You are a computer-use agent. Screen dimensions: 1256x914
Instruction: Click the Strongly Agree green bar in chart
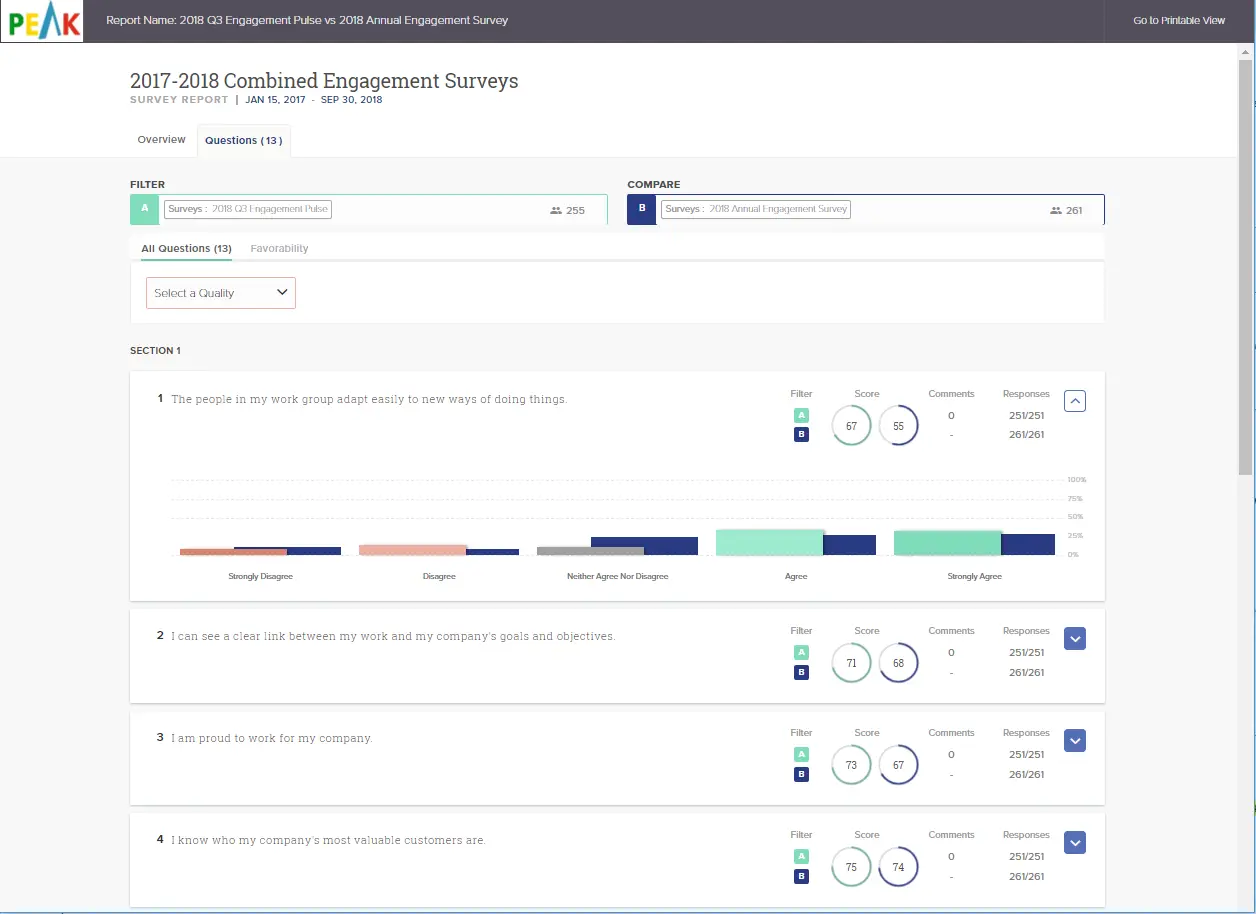click(947, 543)
